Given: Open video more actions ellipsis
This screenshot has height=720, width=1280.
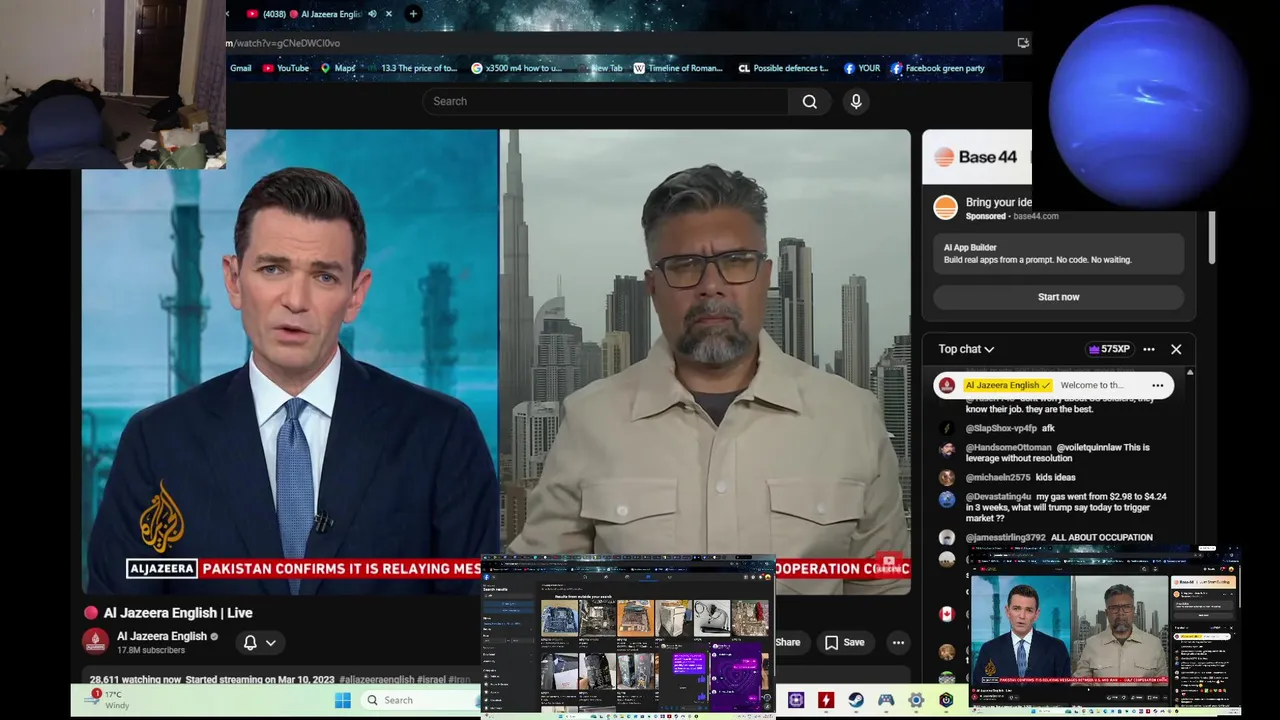Looking at the screenshot, I should (898, 643).
